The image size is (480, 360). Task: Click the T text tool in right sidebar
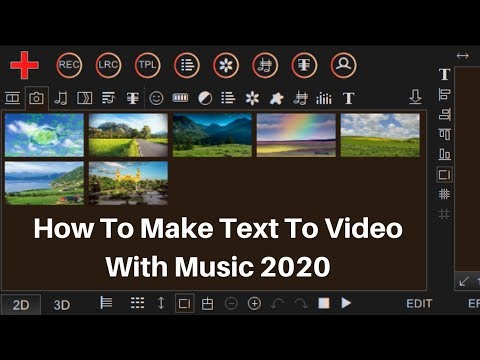(445, 74)
